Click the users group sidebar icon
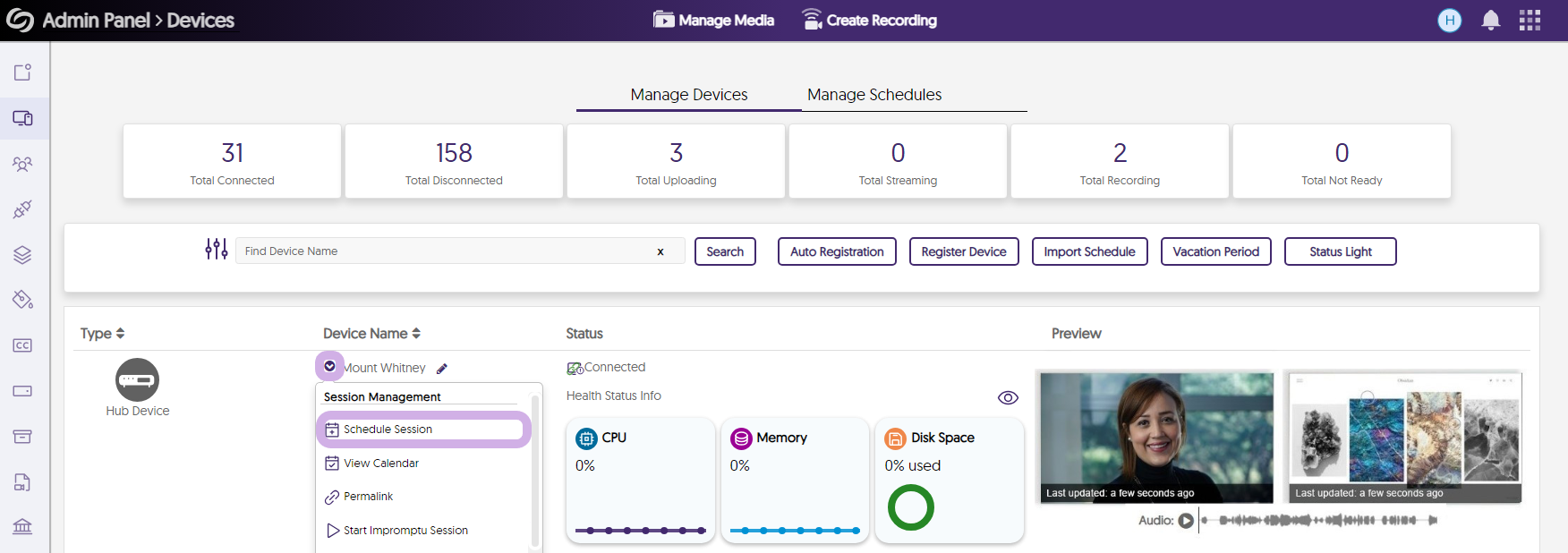 [x=22, y=164]
